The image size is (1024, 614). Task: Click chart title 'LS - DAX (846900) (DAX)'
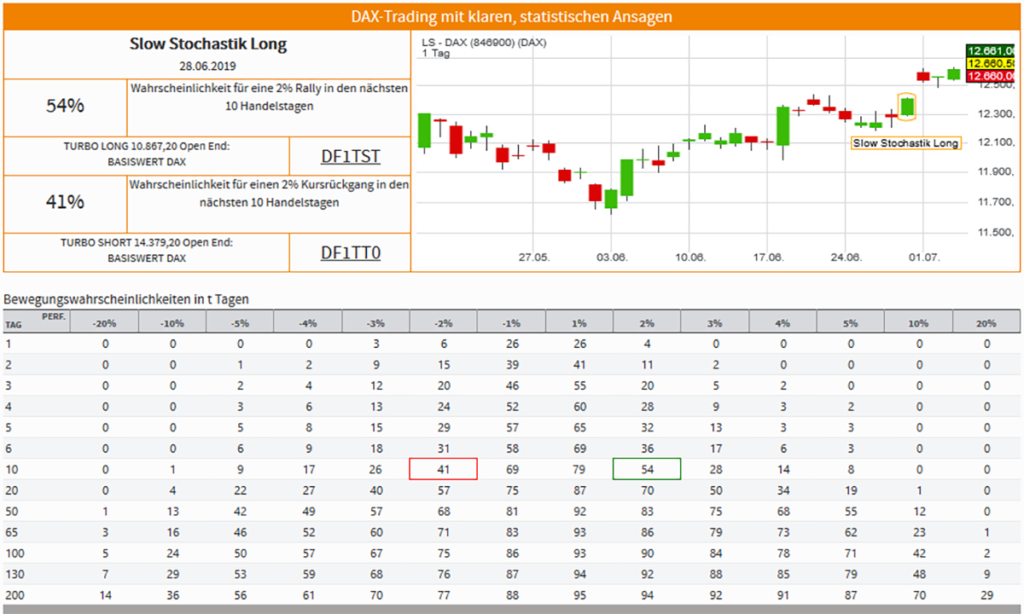pyautogui.click(x=484, y=42)
